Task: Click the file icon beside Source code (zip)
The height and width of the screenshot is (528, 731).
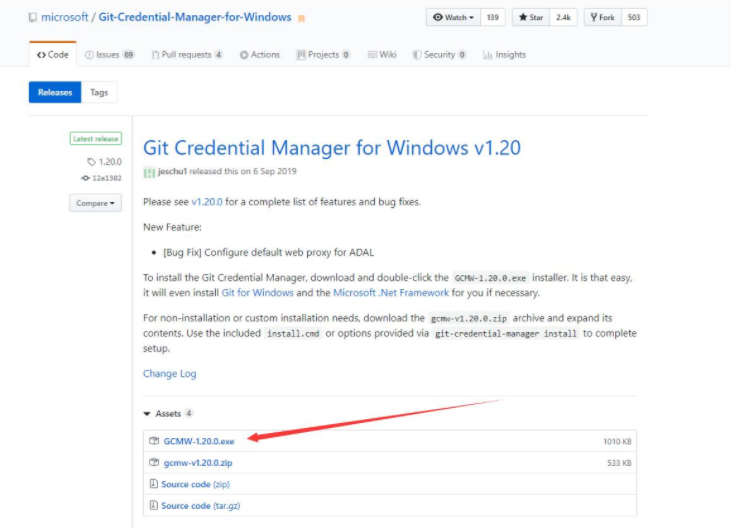Action: point(153,484)
